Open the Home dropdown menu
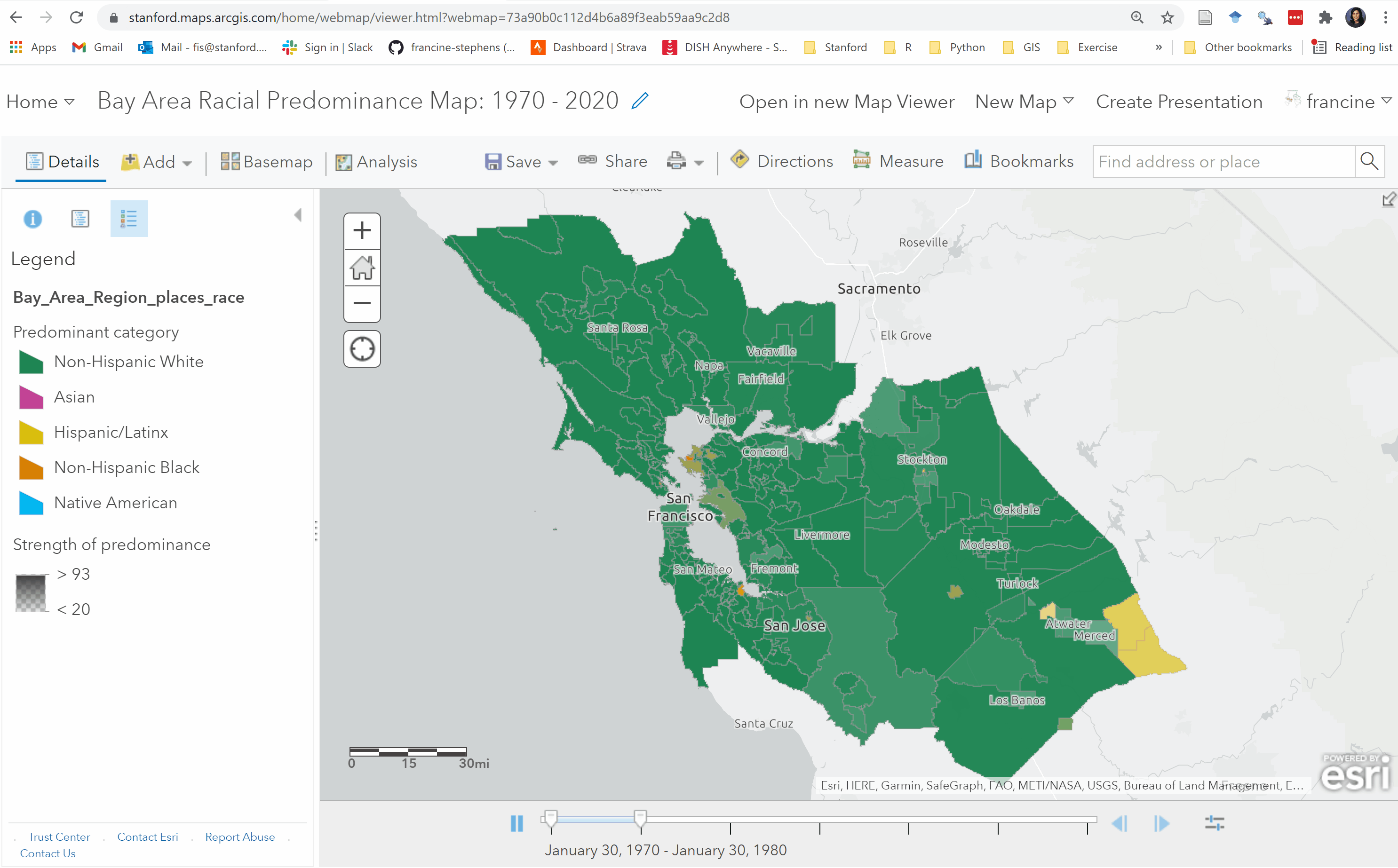Image resolution: width=1398 pixels, height=868 pixels. click(x=40, y=102)
